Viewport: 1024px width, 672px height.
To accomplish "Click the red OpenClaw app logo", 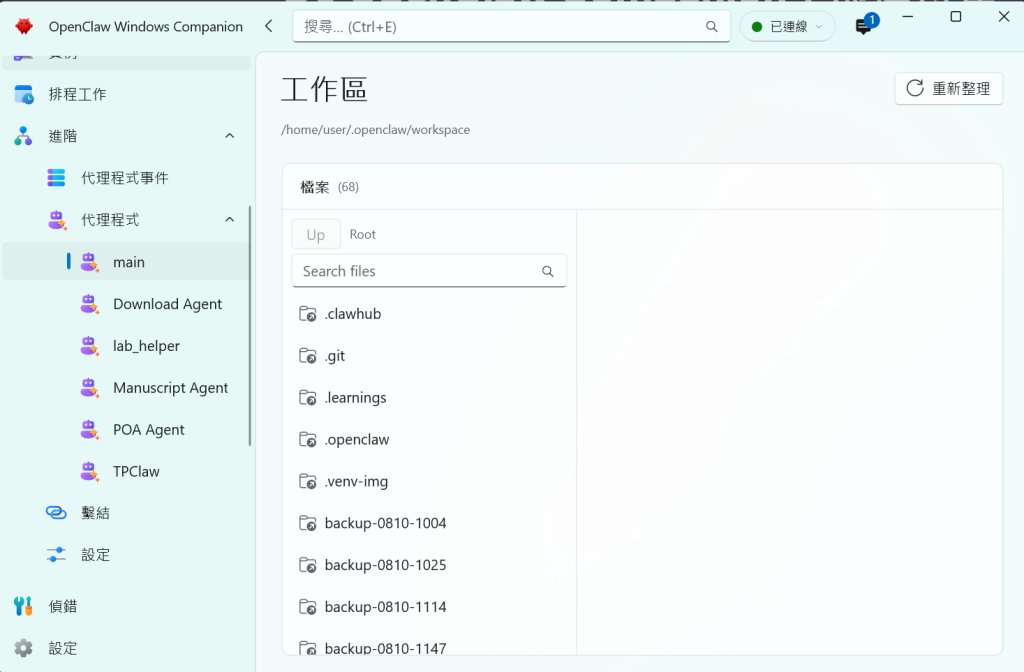I will tap(24, 26).
